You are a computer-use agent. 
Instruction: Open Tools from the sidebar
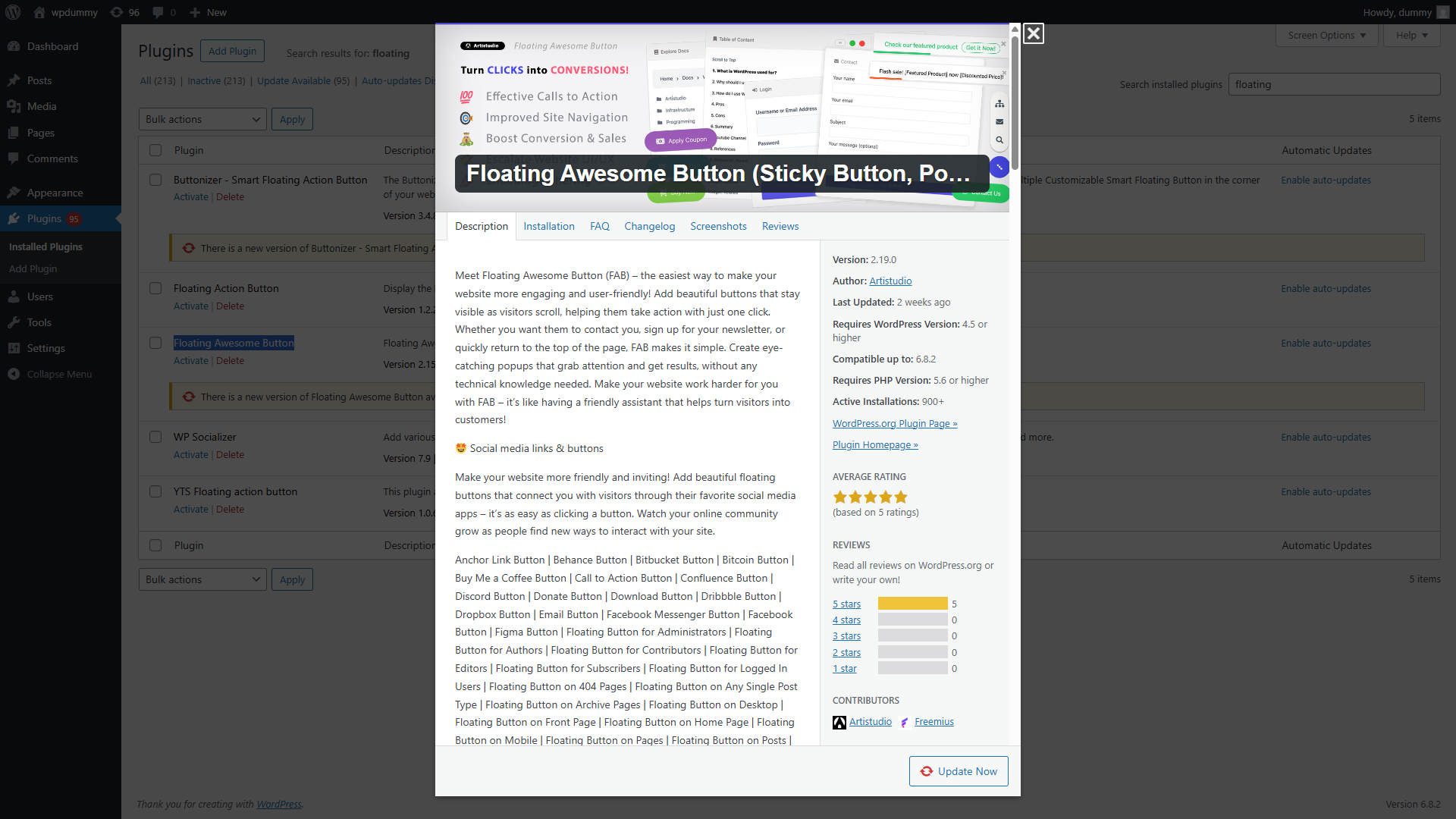[39, 322]
